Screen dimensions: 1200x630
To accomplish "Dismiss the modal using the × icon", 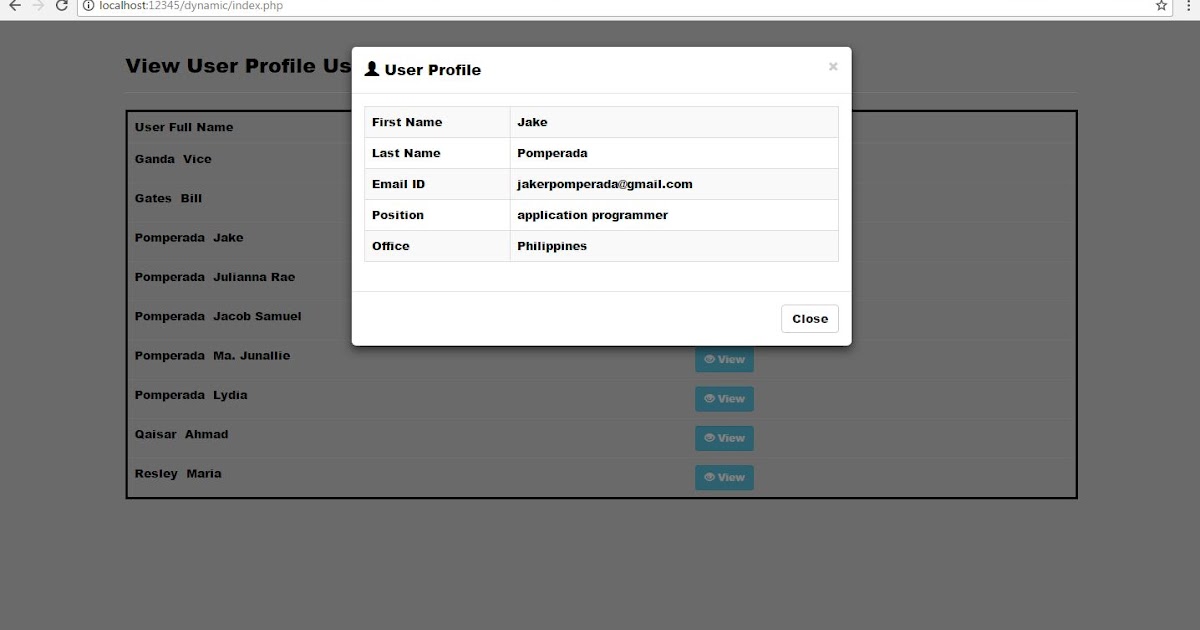I will [x=833, y=66].
